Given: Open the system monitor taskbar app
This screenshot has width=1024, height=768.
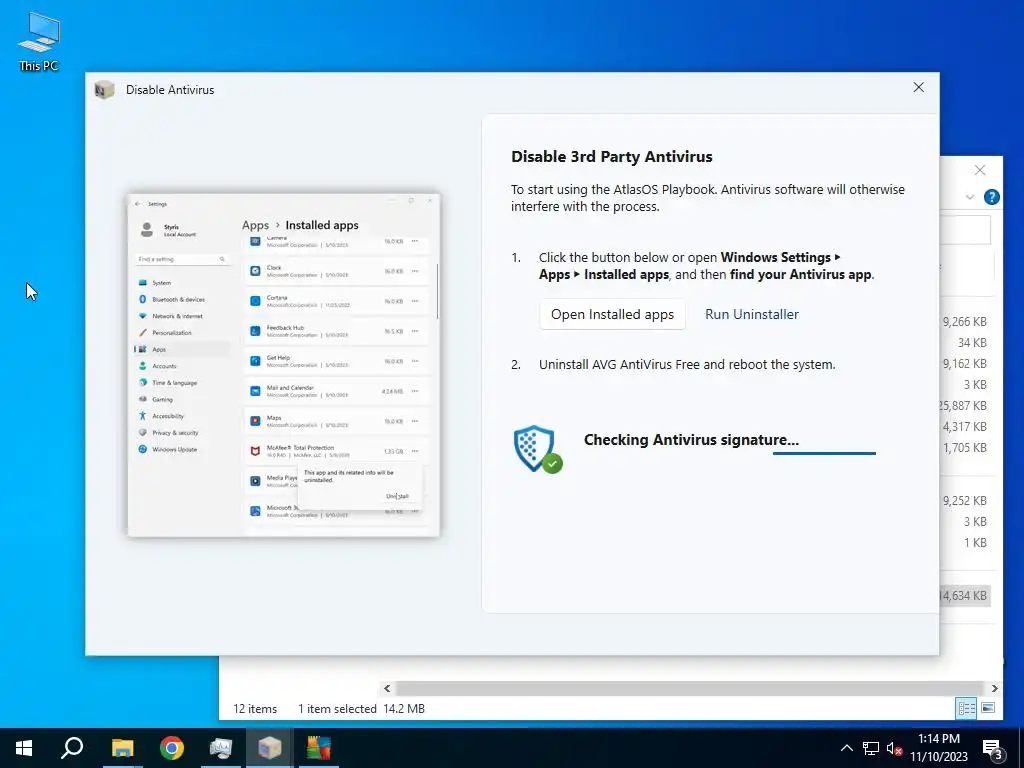Looking at the screenshot, I should tap(221, 748).
